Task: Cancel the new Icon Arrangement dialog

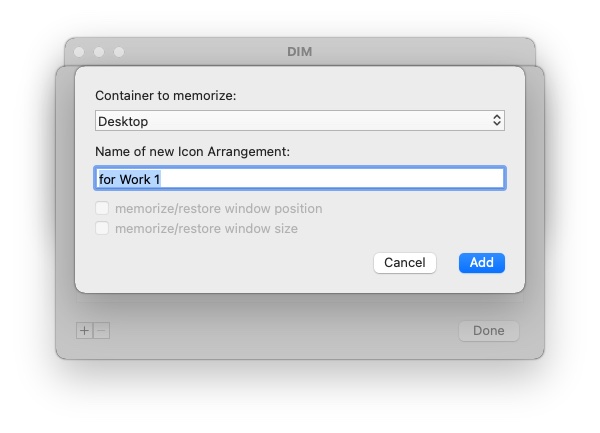Action: (404, 263)
